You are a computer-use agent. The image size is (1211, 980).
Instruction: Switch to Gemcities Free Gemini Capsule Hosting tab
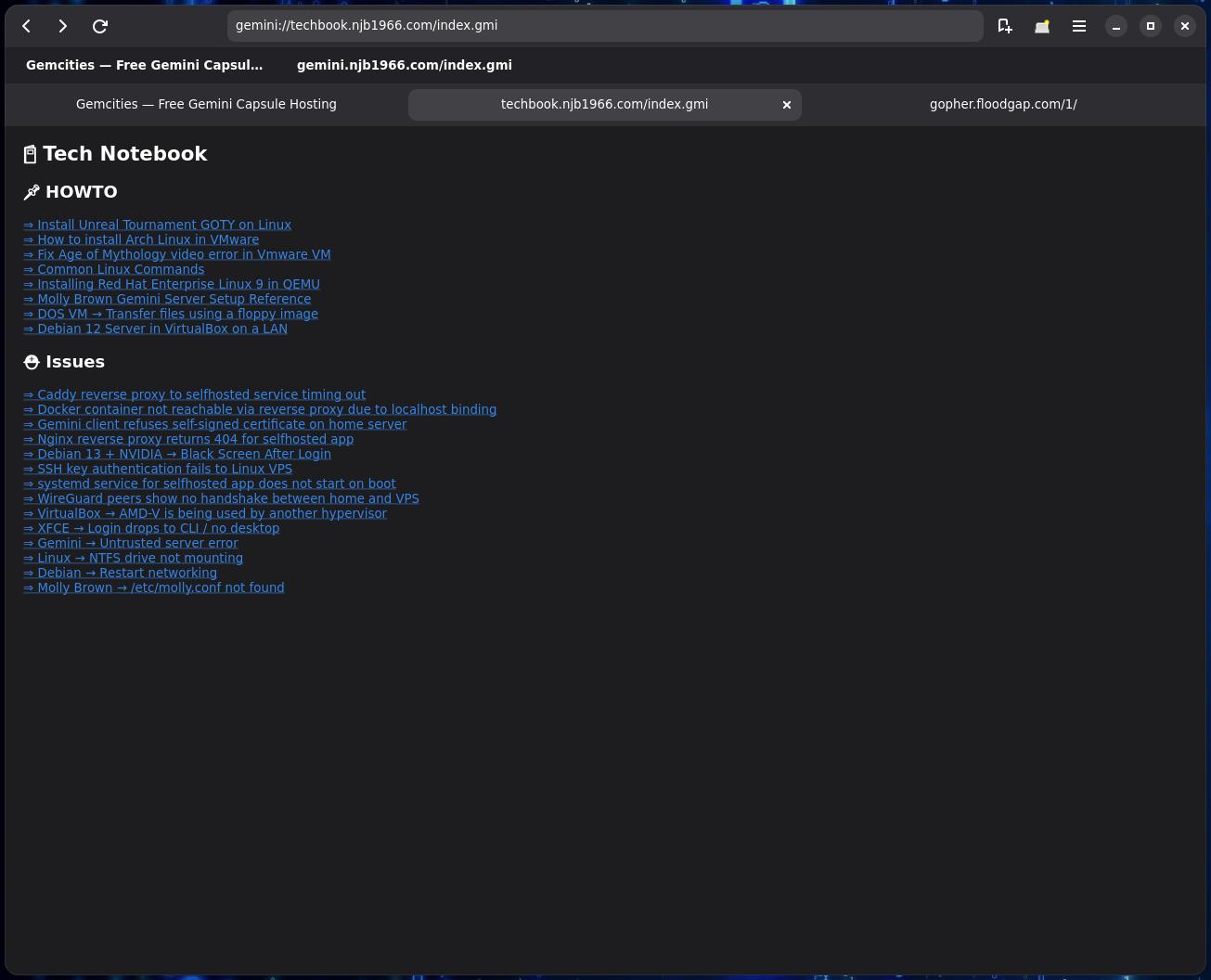click(206, 104)
